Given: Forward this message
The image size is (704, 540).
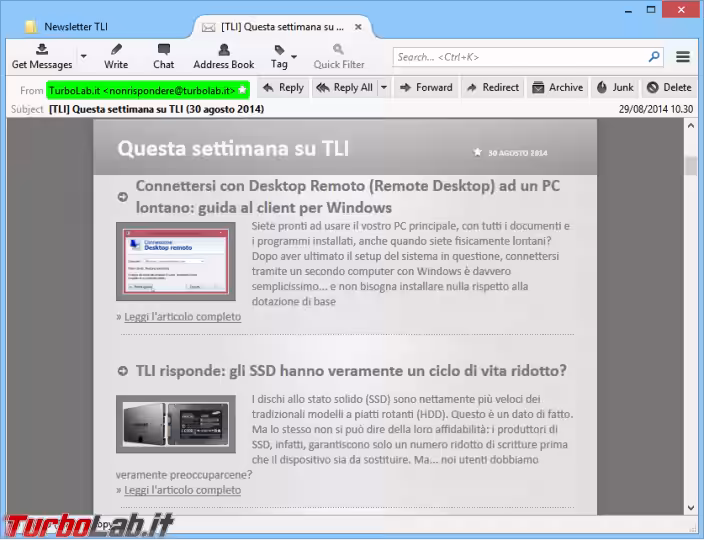Looking at the screenshot, I should pos(426,88).
